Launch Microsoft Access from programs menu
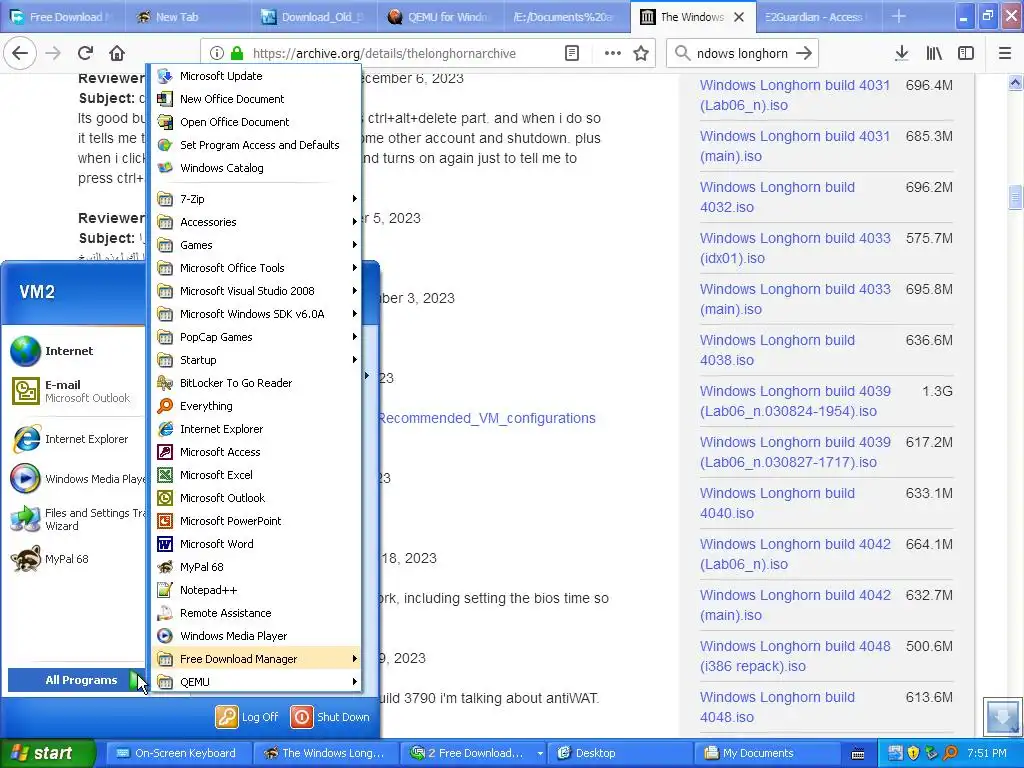The height and width of the screenshot is (768, 1024). pos(256,452)
